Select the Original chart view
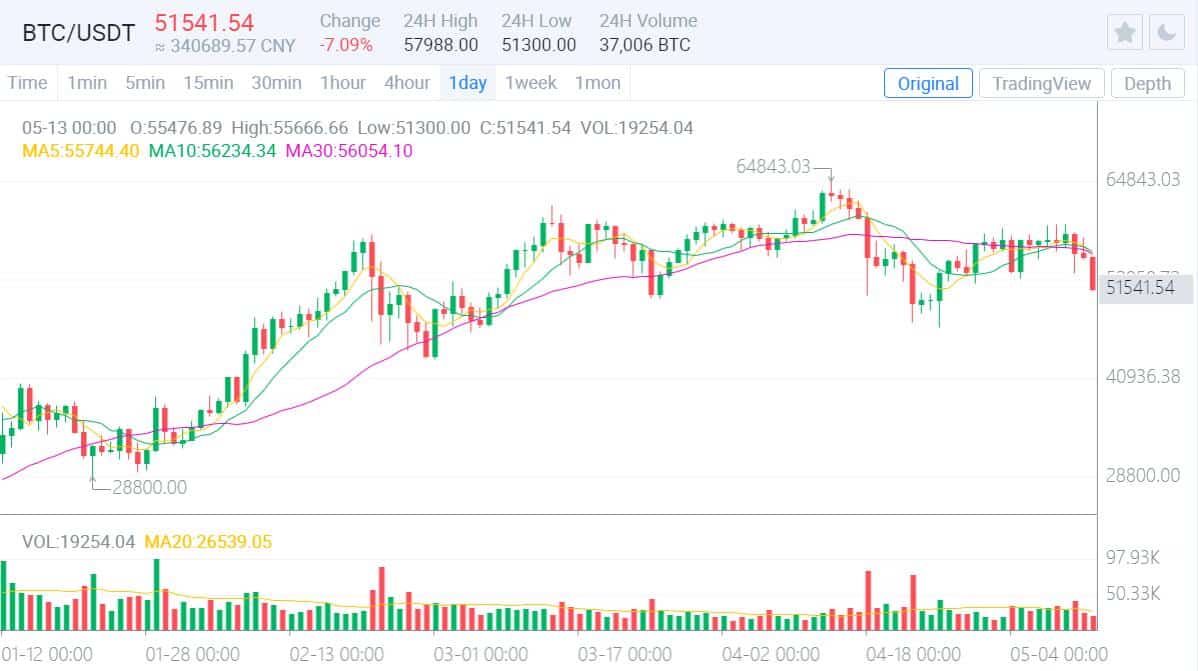The image size is (1198, 671). click(928, 83)
